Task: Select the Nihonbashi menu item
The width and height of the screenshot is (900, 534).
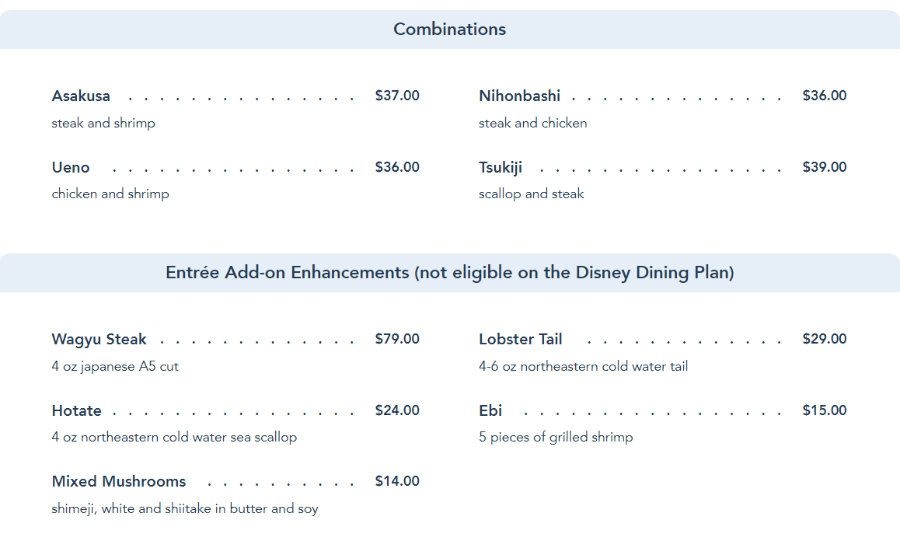Action: point(519,96)
